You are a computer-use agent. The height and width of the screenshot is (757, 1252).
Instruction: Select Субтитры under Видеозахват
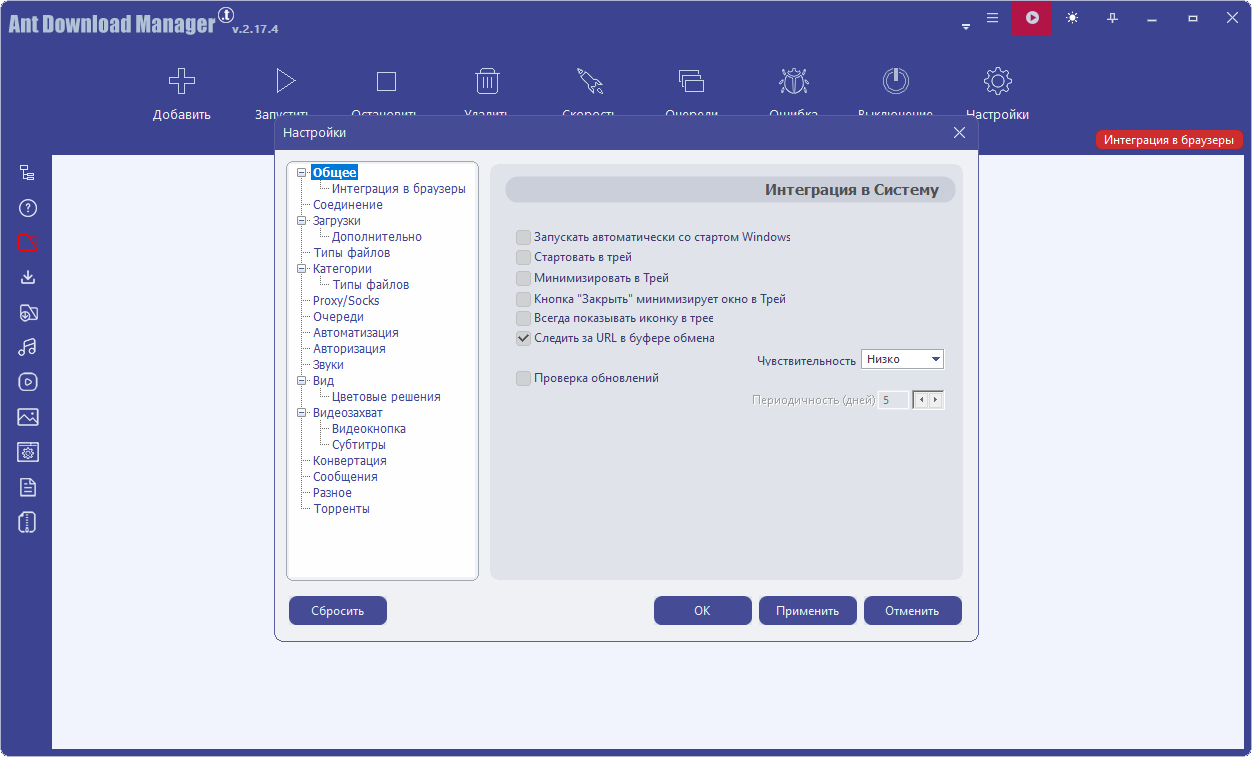pyautogui.click(x=359, y=445)
